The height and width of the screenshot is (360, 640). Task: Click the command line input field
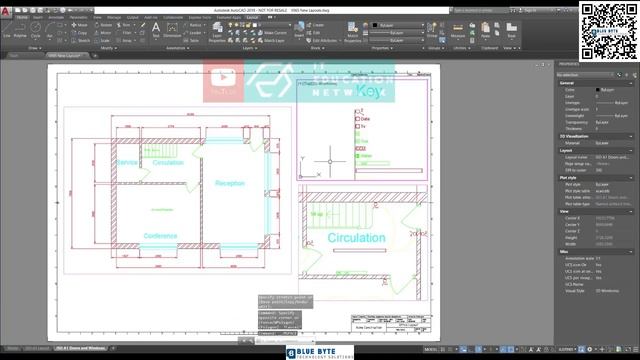coord(286,340)
